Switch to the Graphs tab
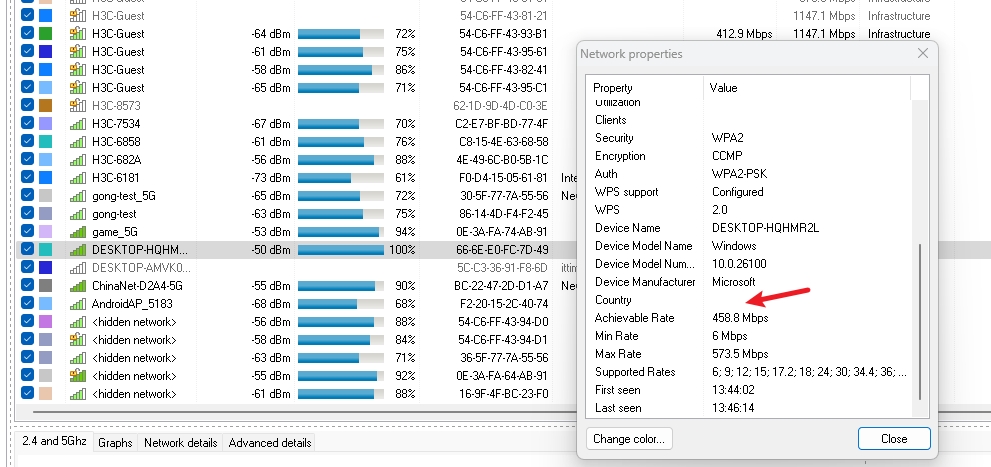Screen dimensions: 991x467 point(115,443)
